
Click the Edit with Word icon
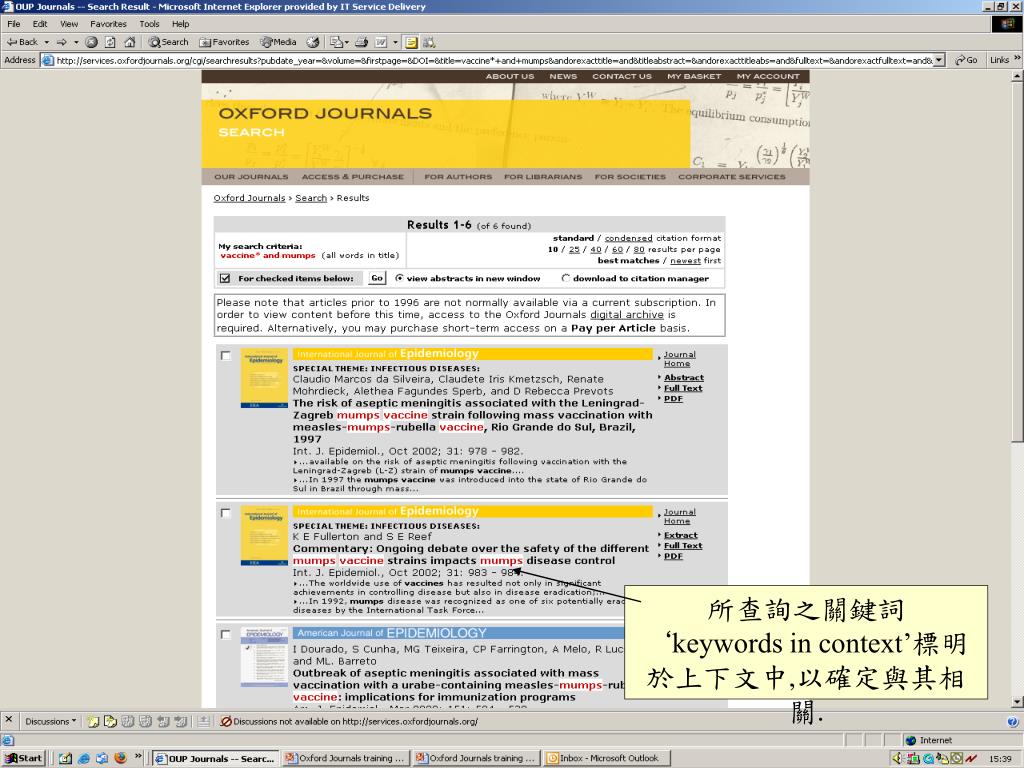tap(381, 42)
